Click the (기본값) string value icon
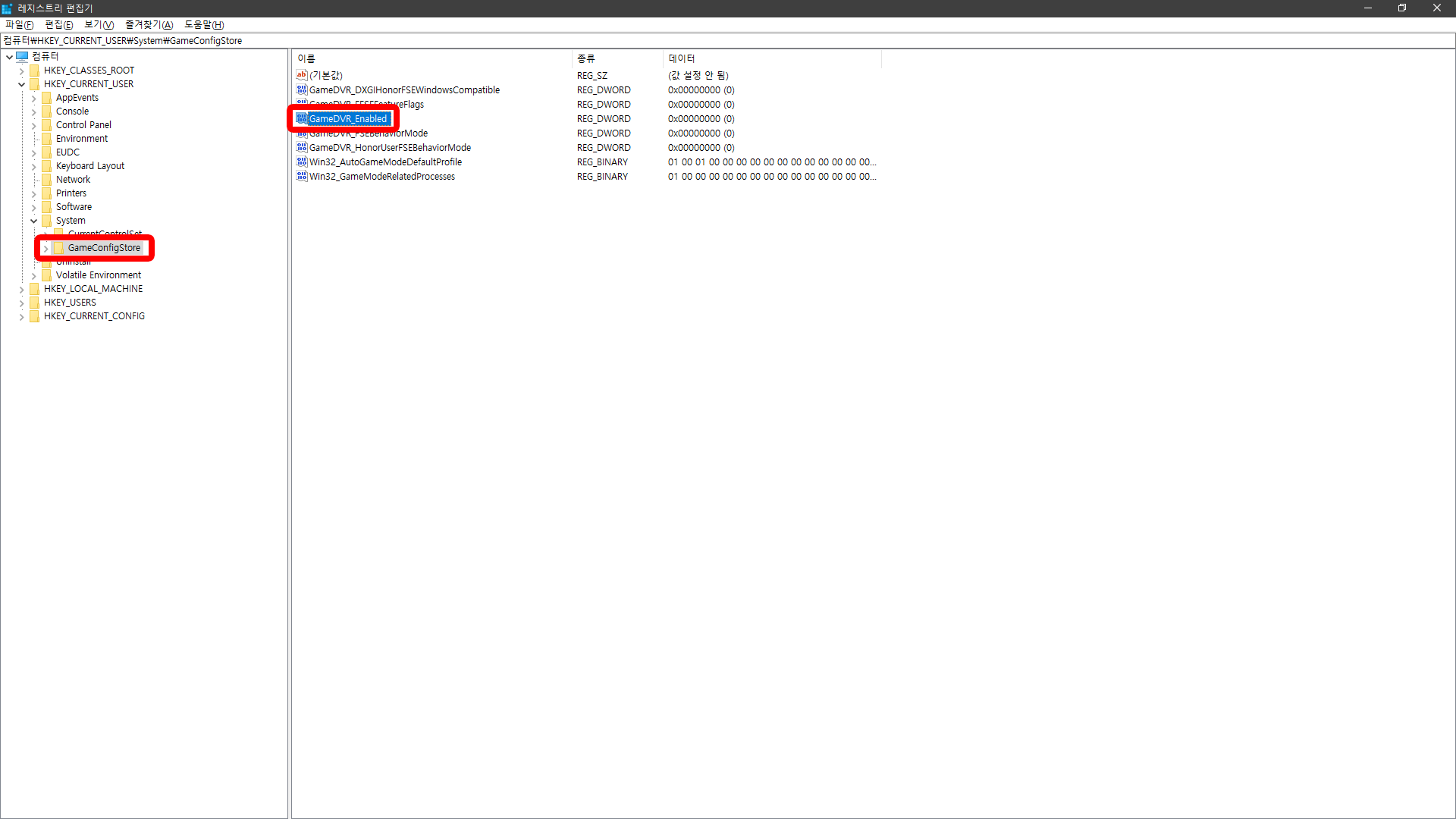 (301, 75)
